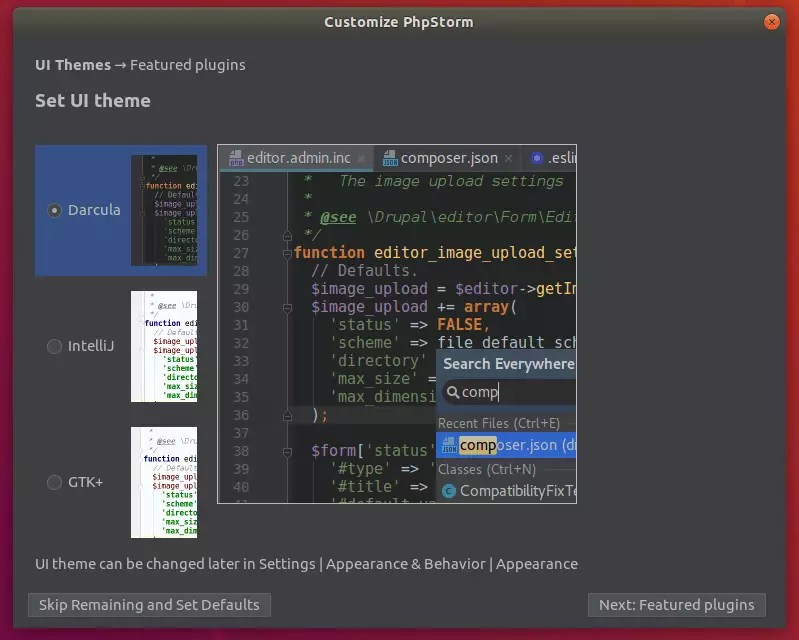The width and height of the screenshot is (799, 640).
Task: Click the Search Everywhere magnifier icon
Action: (453, 392)
